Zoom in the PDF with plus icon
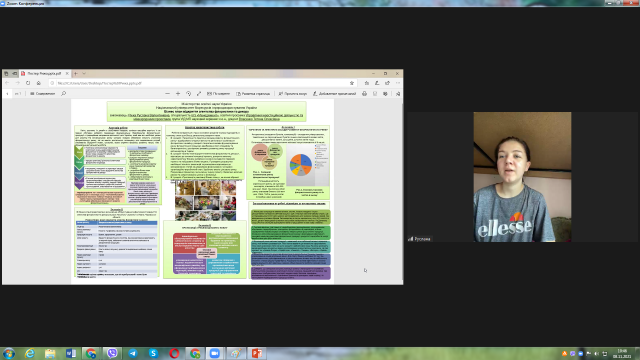The image size is (640, 360). [178, 93]
